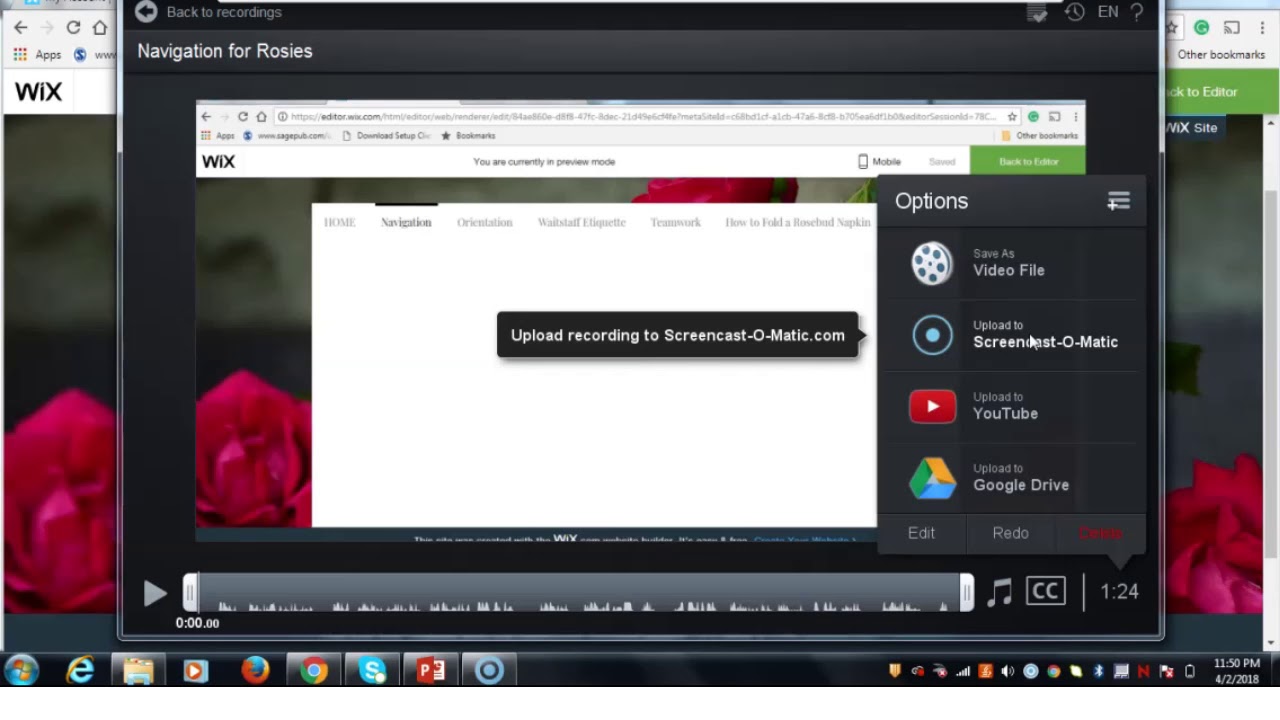Image resolution: width=1280 pixels, height=720 pixels.
Task: Change language with the EN selector
Action: [1108, 12]
